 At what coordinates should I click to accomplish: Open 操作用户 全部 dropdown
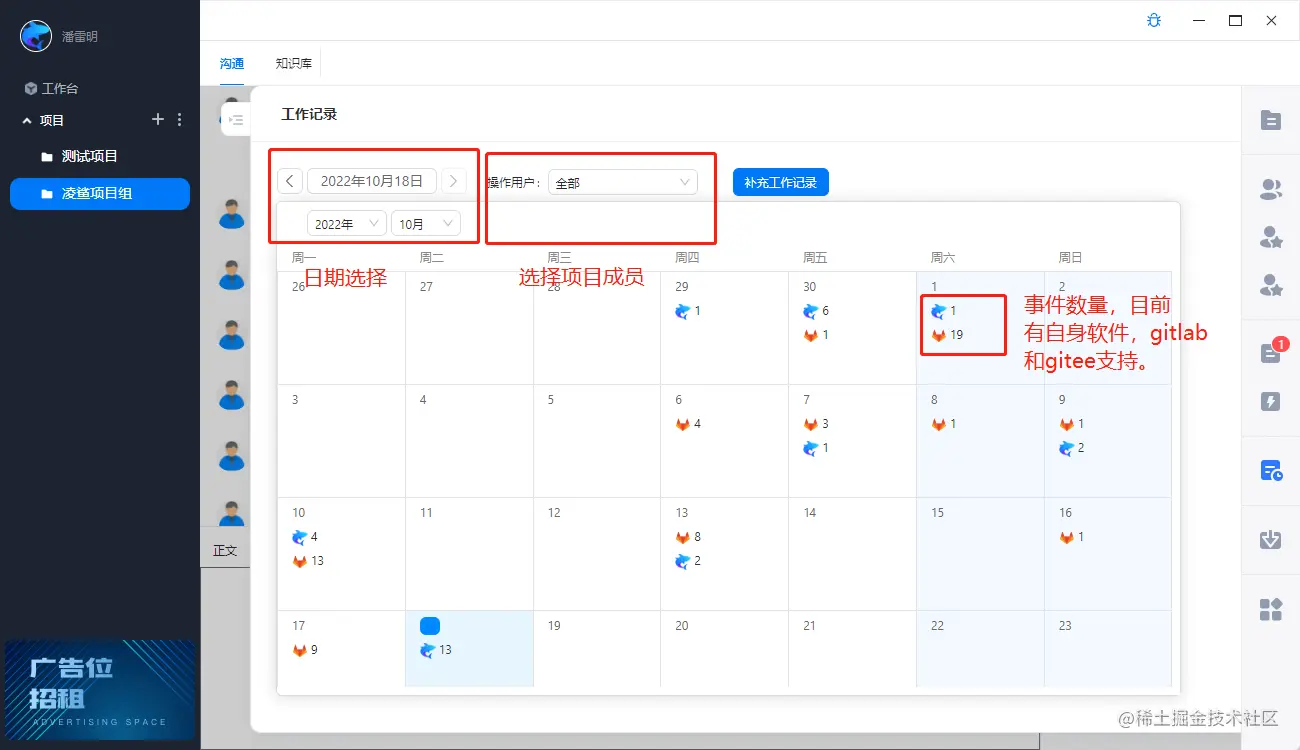tap(623, 182)
